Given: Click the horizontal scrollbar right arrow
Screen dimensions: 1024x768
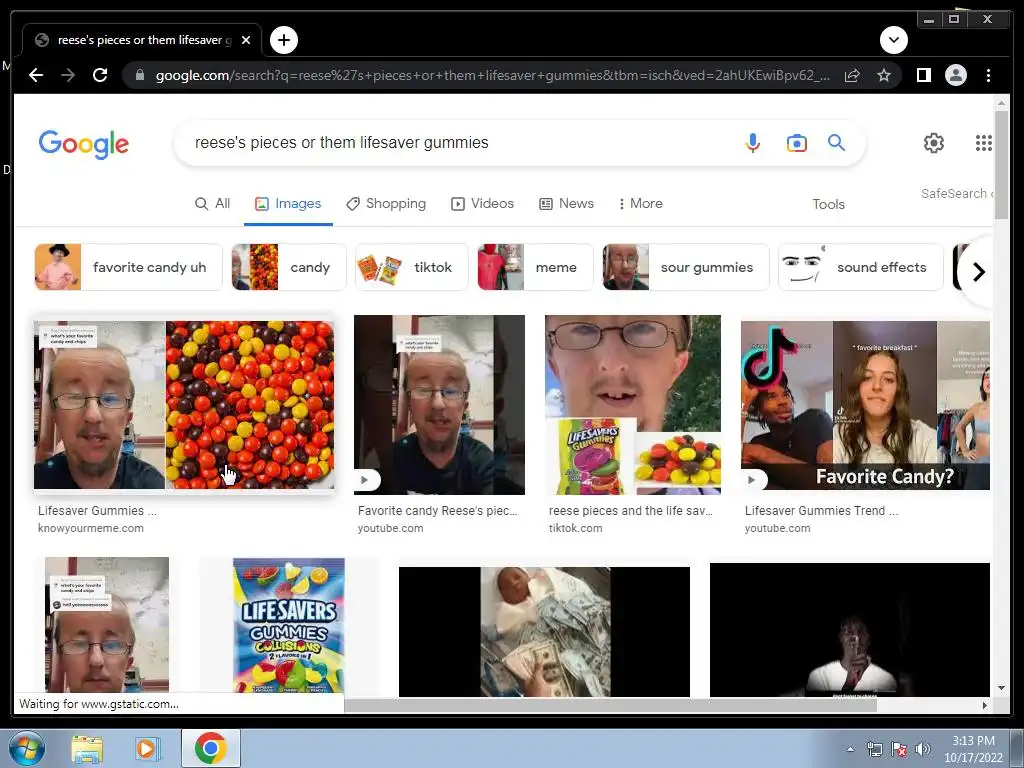Looking at the screenshot, I should (985, 705).
